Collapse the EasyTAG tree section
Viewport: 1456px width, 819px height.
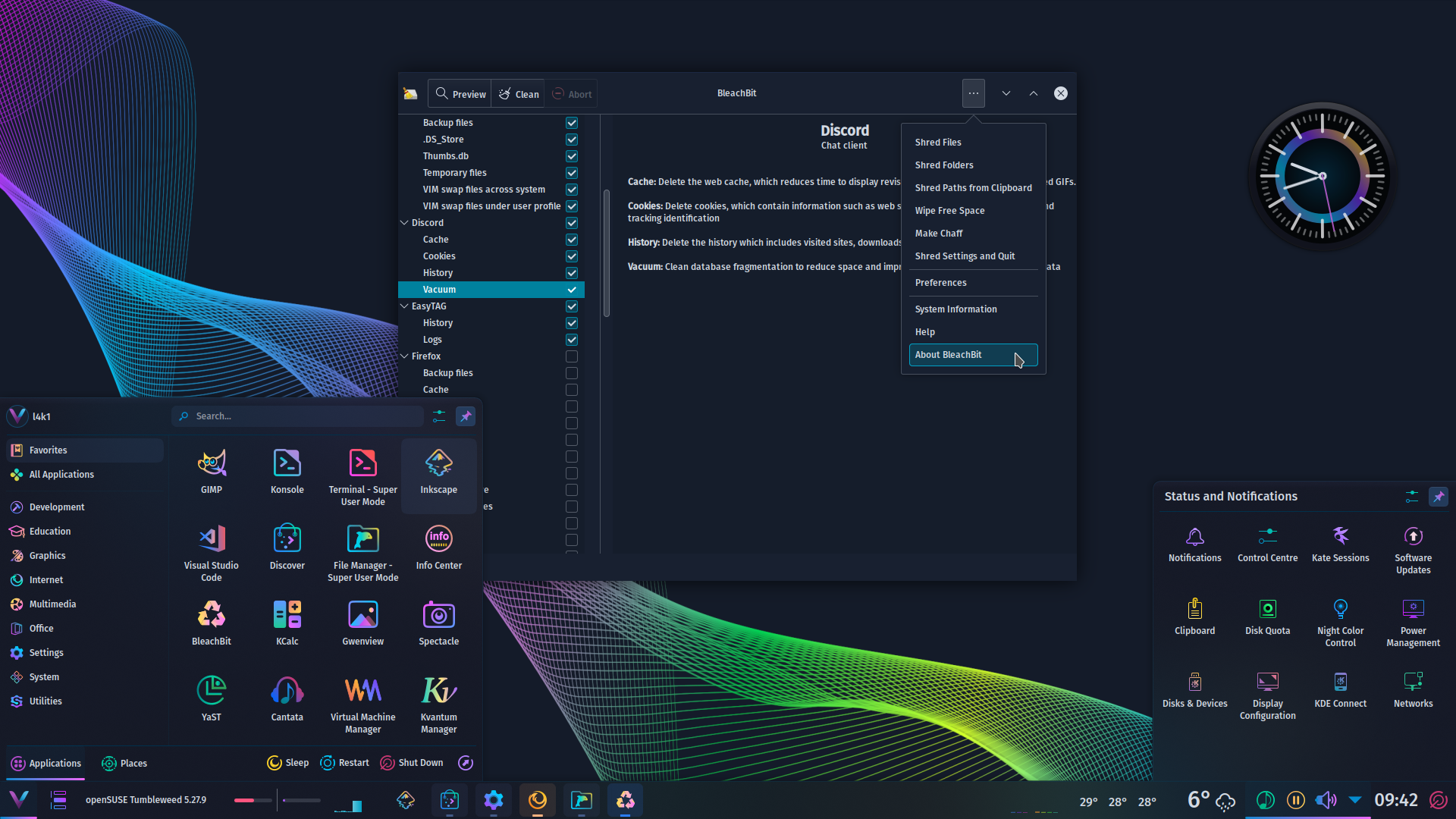(x=404, y=306)
